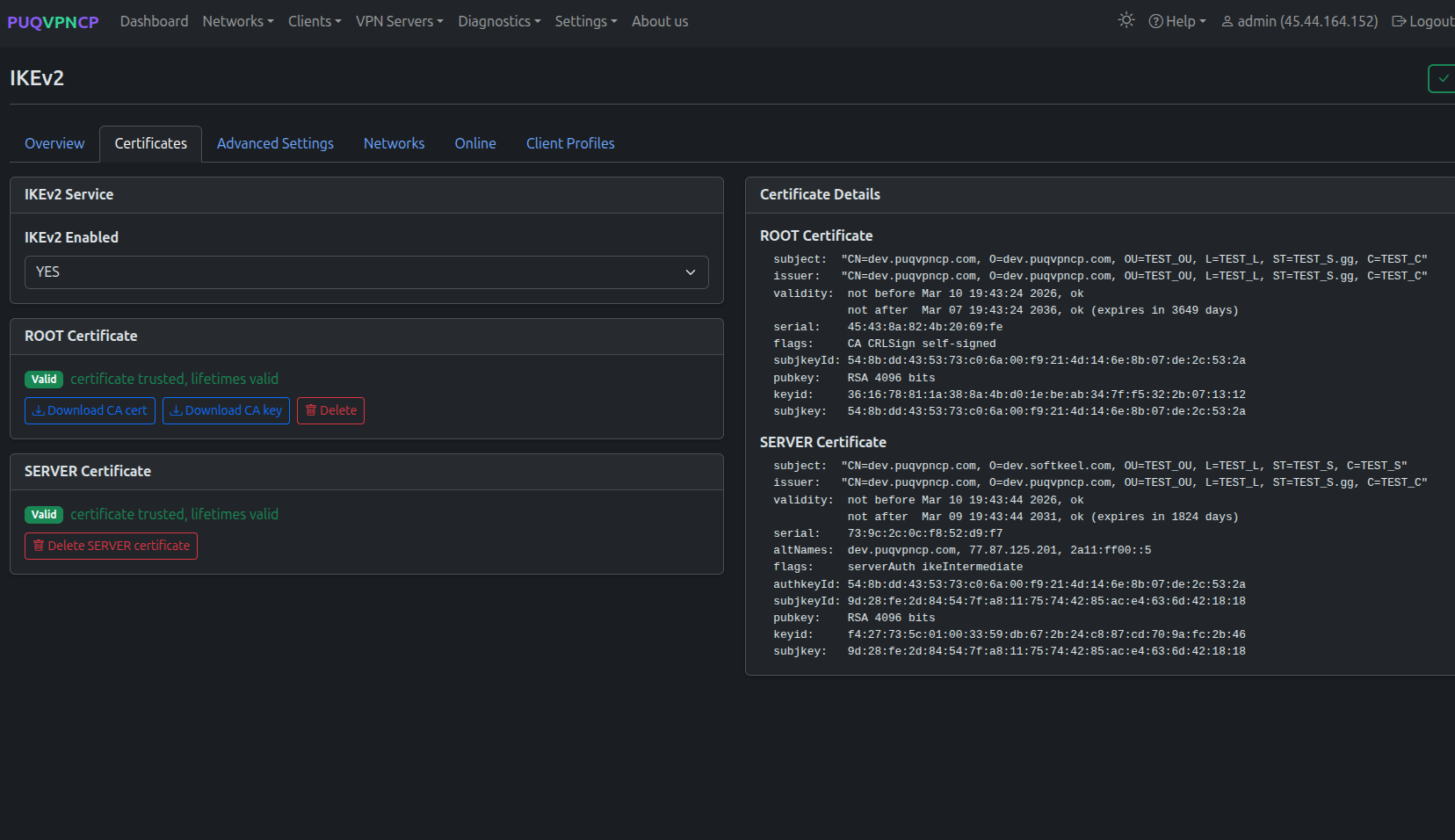The width and height of the screenshot is (1455, 840).
Task: Switch to the Advanced Settings tab
Action: point(275,143)
